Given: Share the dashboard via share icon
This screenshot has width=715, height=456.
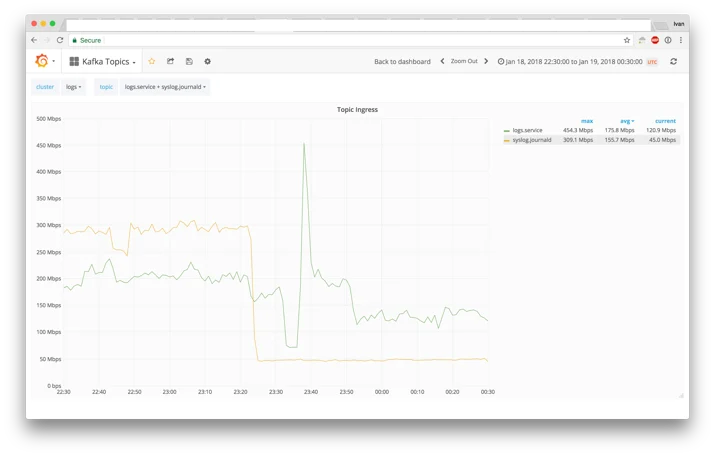Looking at the screenshot, I should coord(171,61).
